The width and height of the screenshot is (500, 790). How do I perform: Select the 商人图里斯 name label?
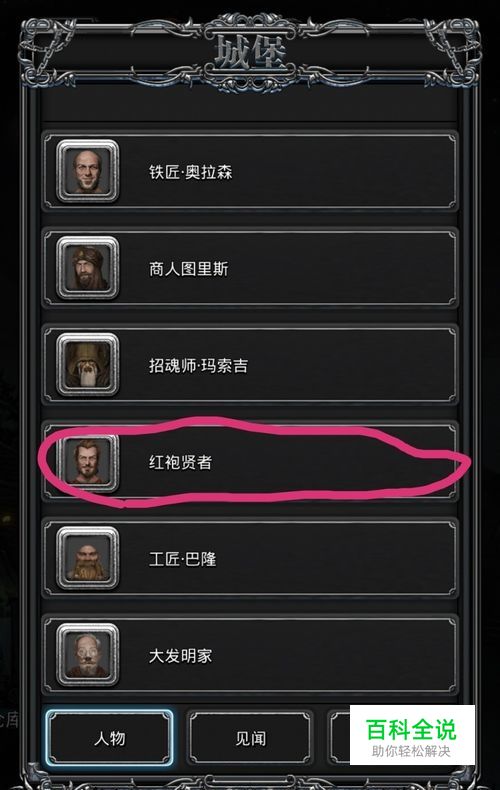point(189,269)
